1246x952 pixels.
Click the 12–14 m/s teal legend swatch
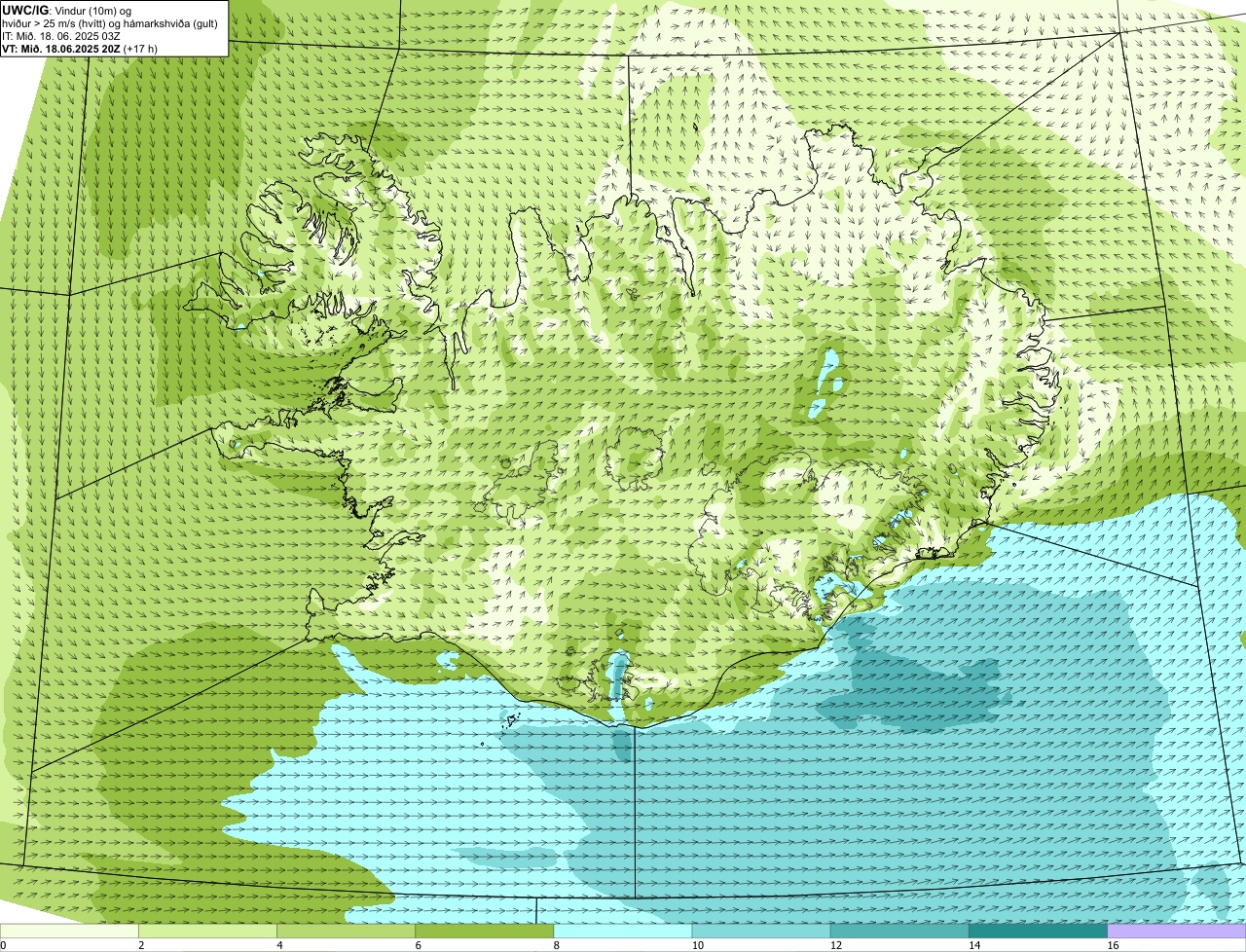point(899,931)
